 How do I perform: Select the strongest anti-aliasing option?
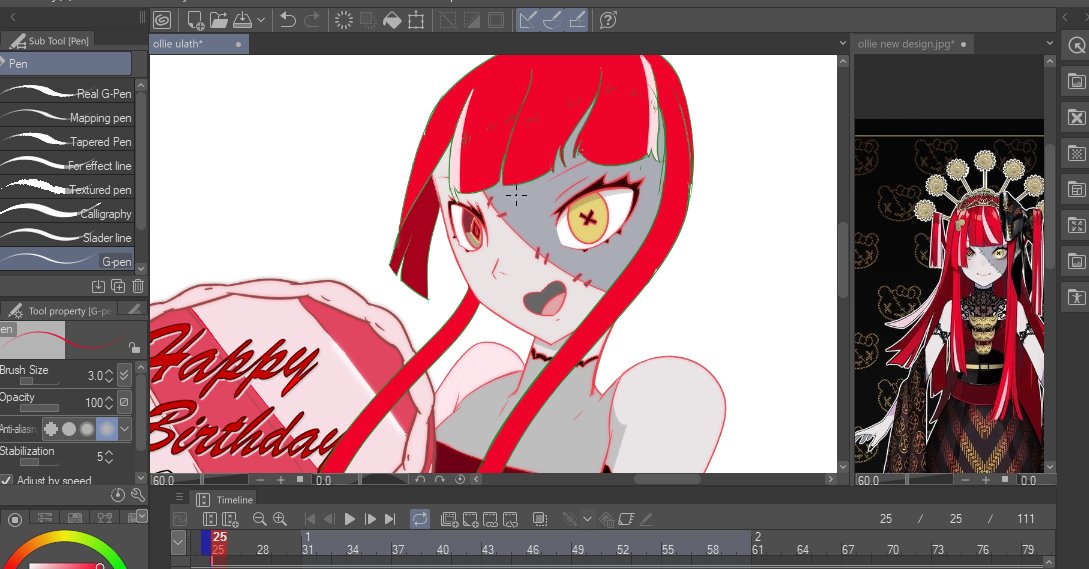pyautogui.click(x=106, y=429)
